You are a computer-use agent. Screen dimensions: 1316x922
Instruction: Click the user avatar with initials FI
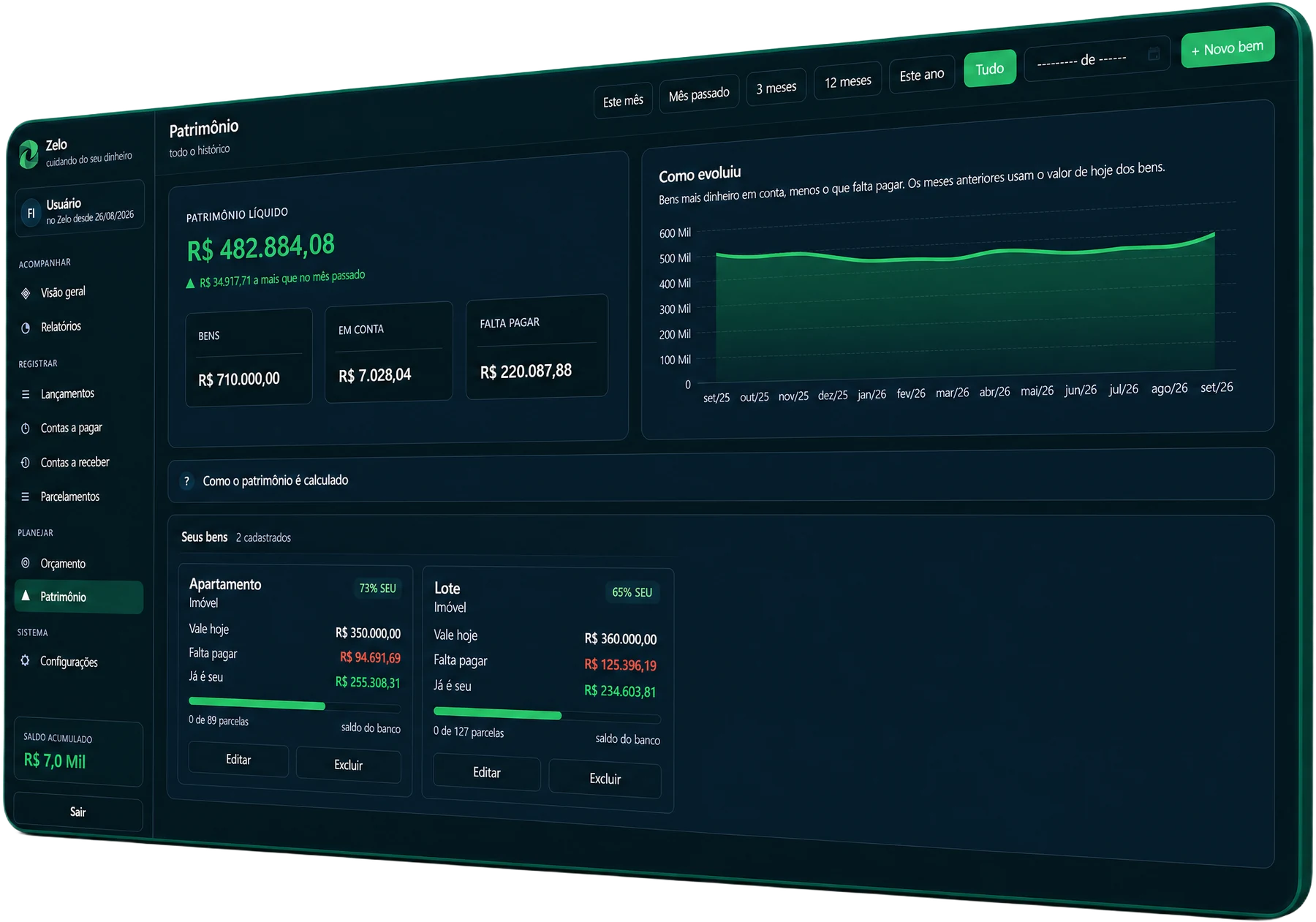(31, 214)
